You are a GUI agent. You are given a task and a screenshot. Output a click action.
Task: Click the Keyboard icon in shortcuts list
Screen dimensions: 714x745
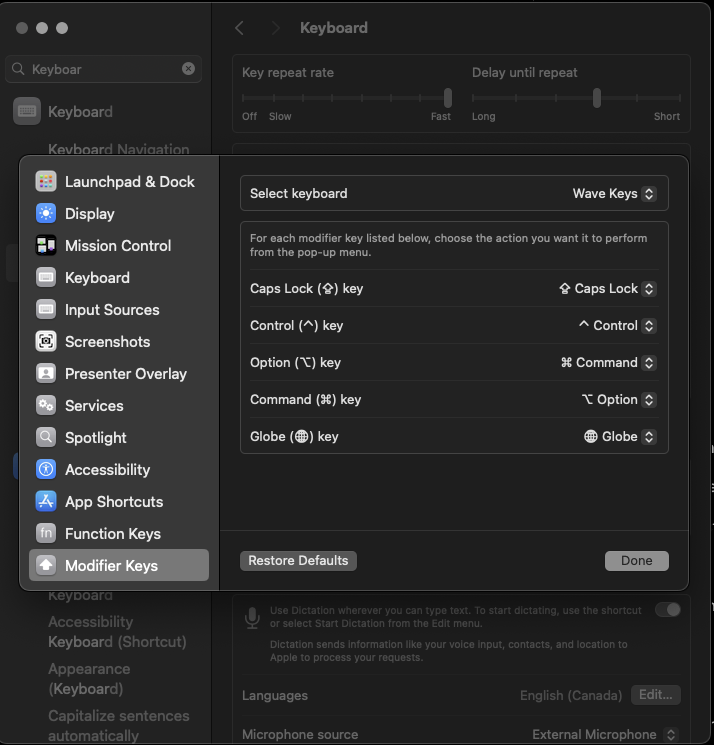click(46, 277)
